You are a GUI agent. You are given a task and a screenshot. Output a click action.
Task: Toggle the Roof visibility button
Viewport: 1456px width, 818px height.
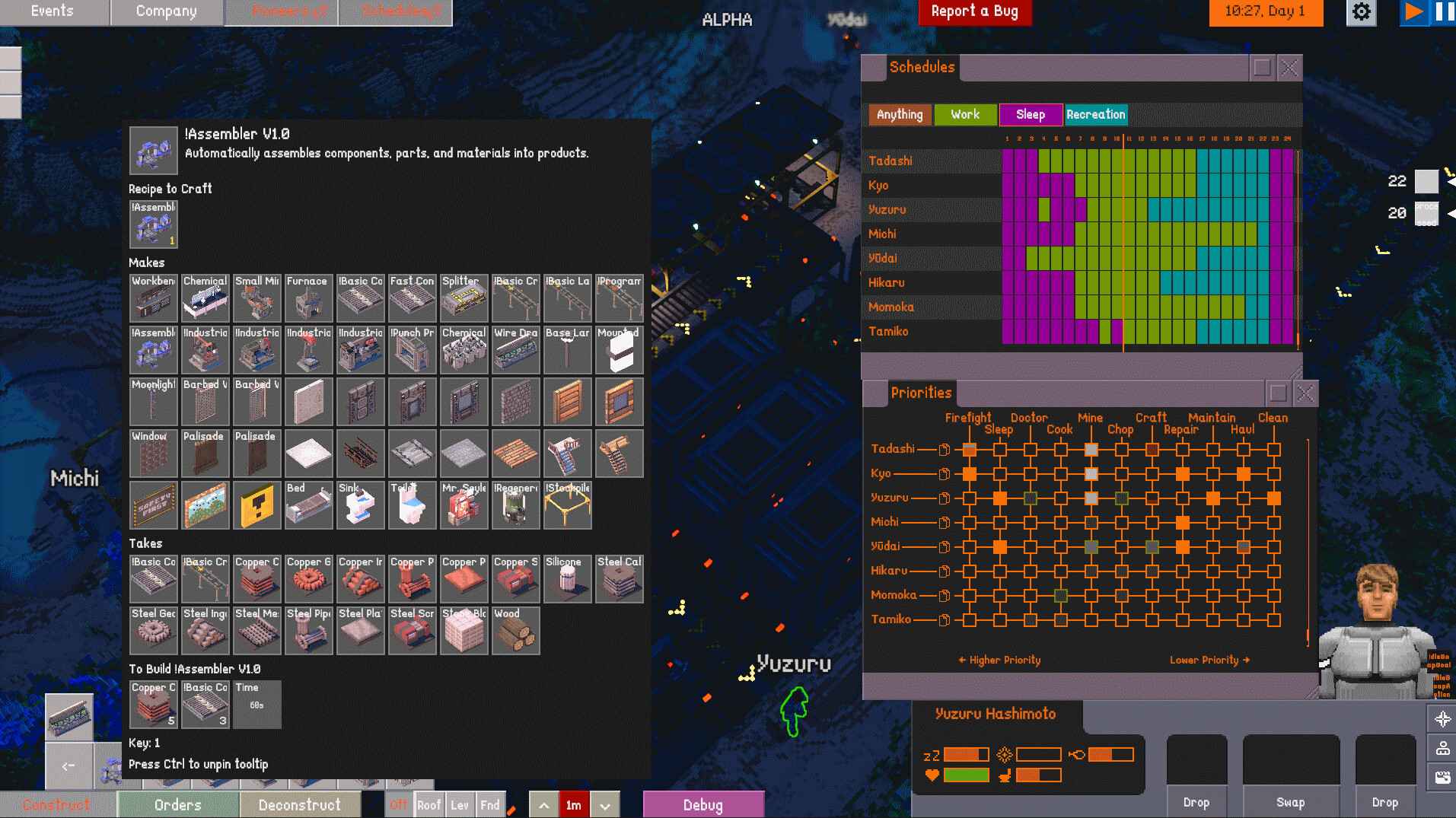click(429, 805)
